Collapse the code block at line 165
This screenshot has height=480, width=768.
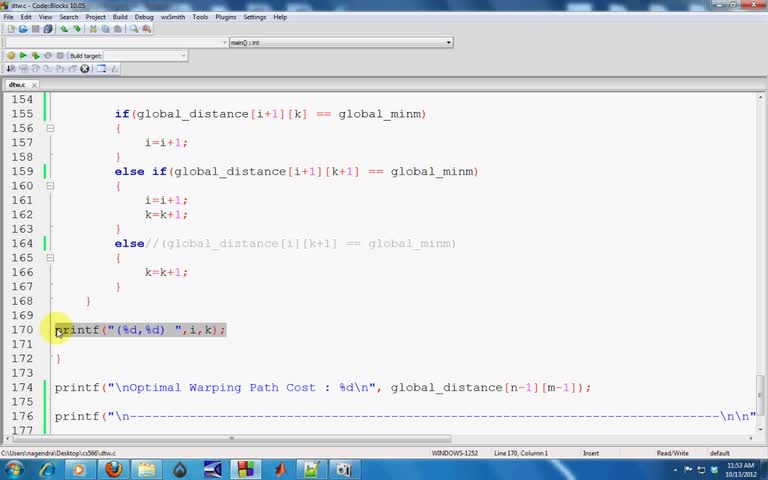click(50, 258)
